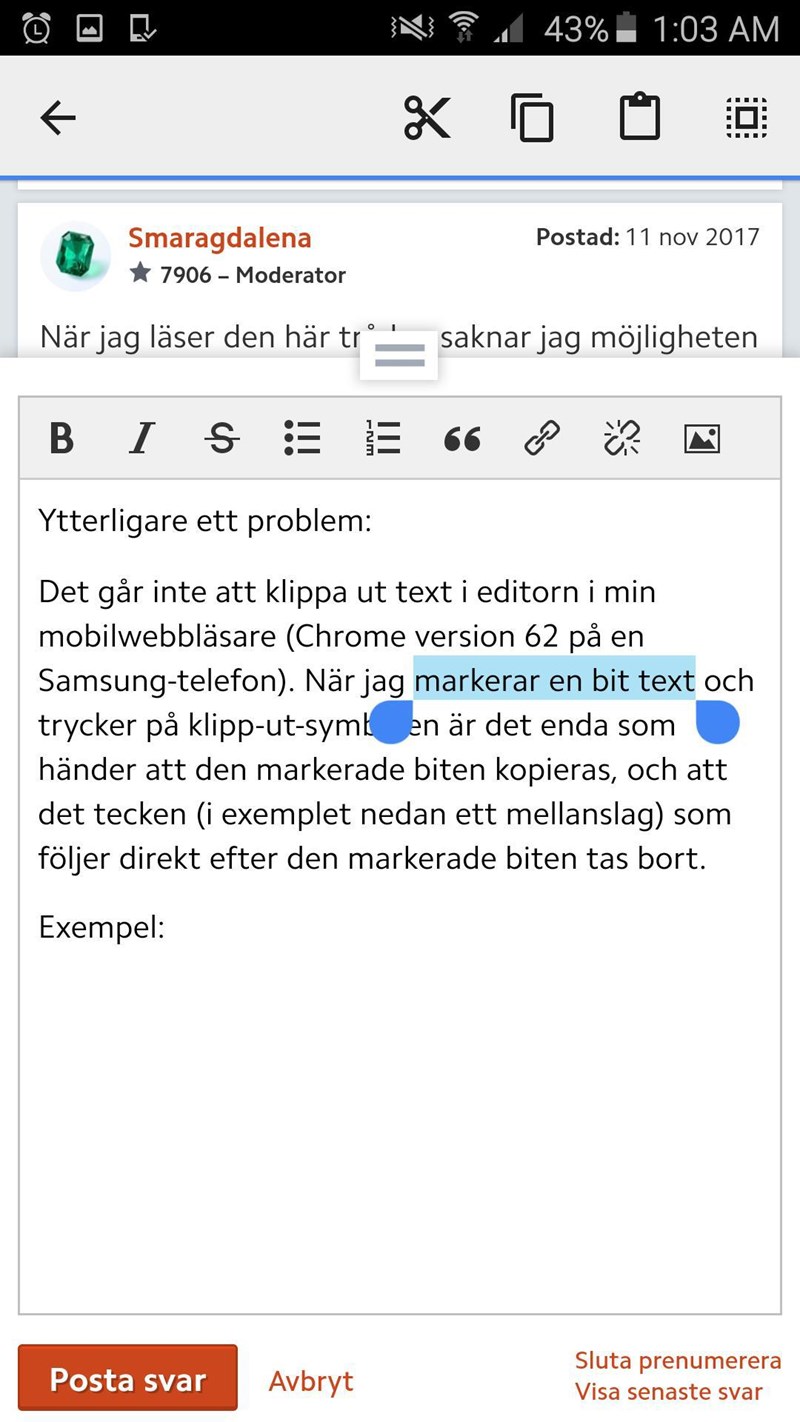
Task: Insert a numbered list
Action: (x=382, y=438)
